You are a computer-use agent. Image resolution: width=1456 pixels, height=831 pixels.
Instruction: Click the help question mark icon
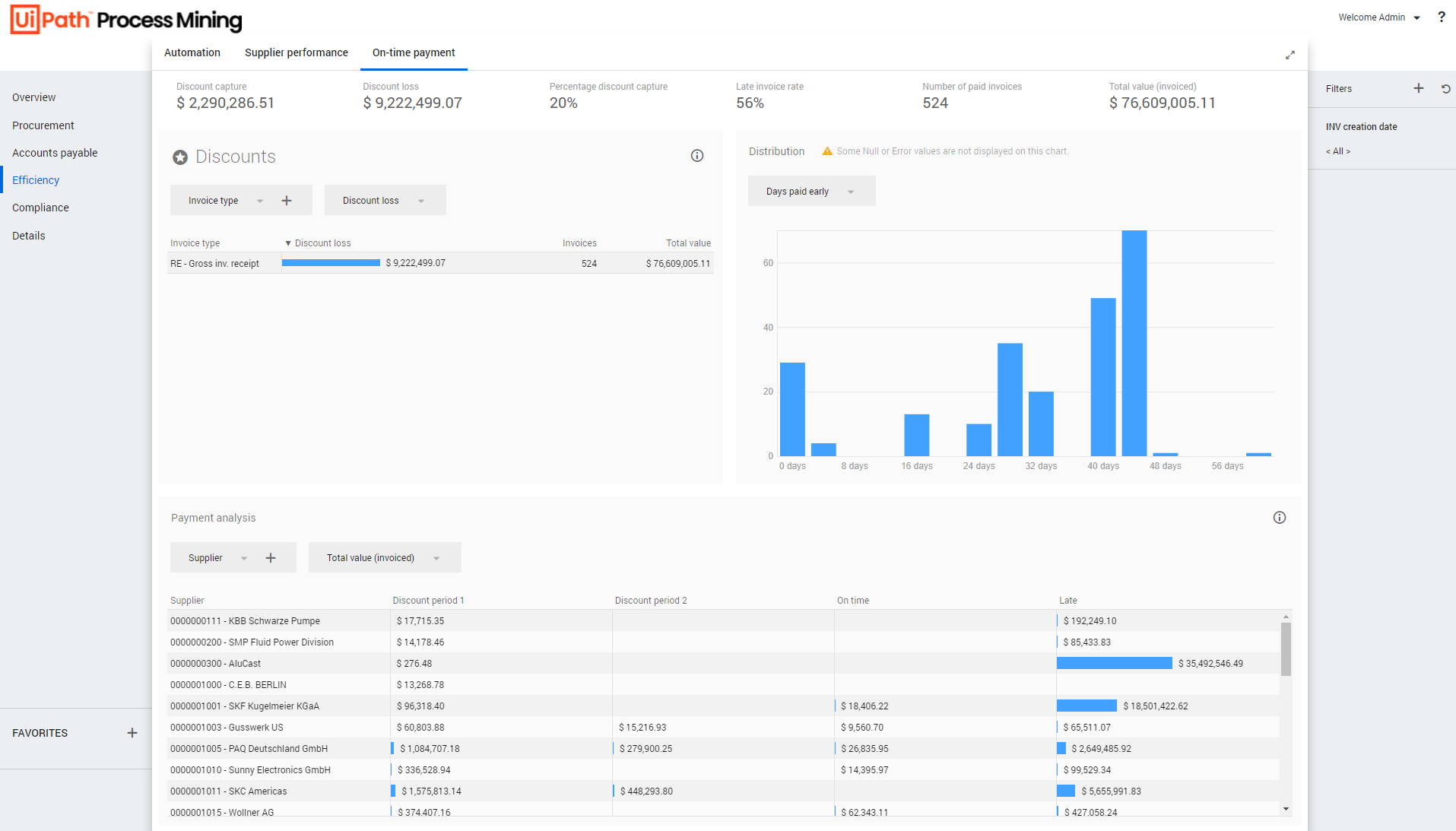pos(1441,17)
